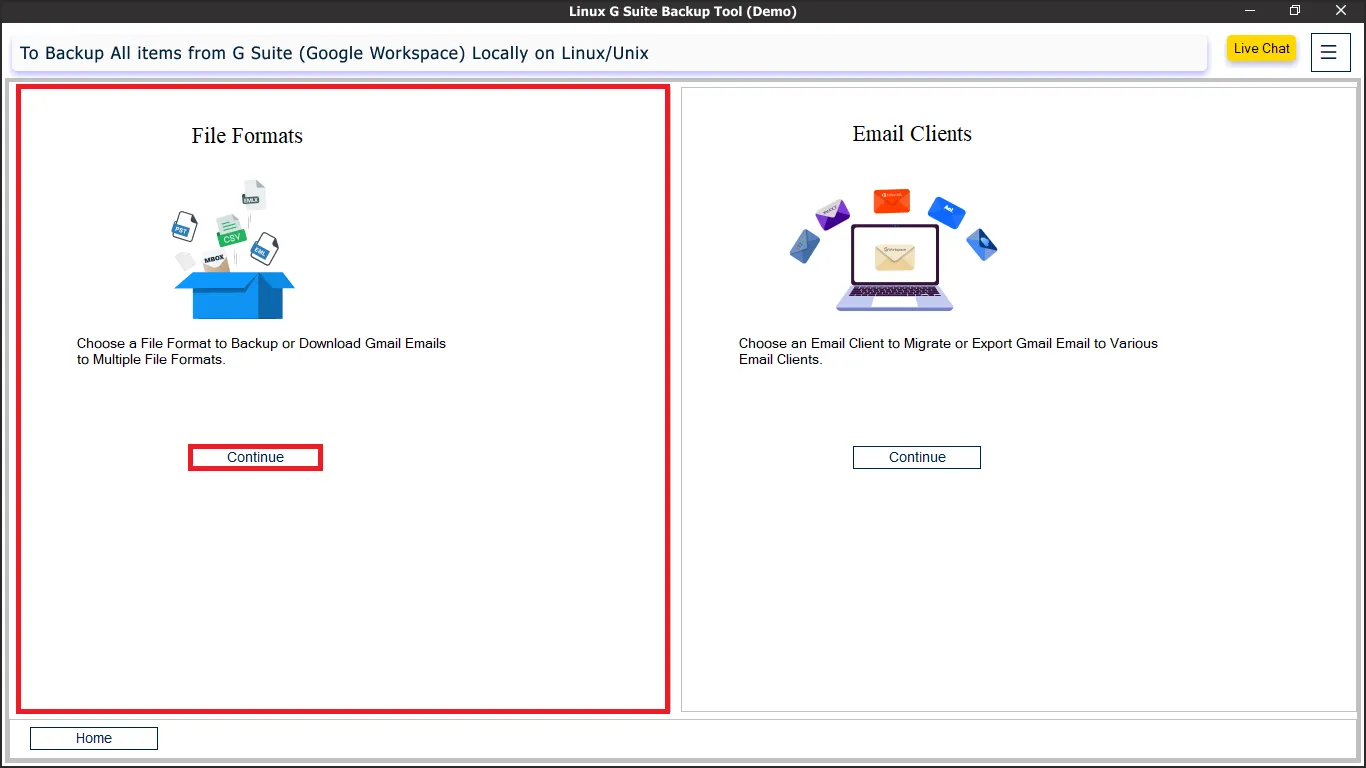1366x768 pixels.
Task: Click the File Formats box illustration
Action: click(x=234, y=249)
